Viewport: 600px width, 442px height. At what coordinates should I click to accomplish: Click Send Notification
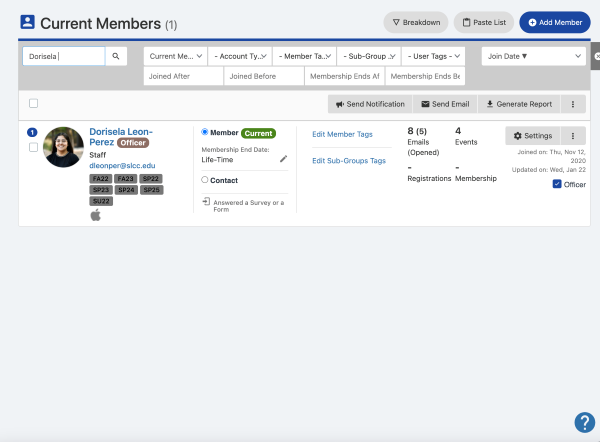[370, 104]
